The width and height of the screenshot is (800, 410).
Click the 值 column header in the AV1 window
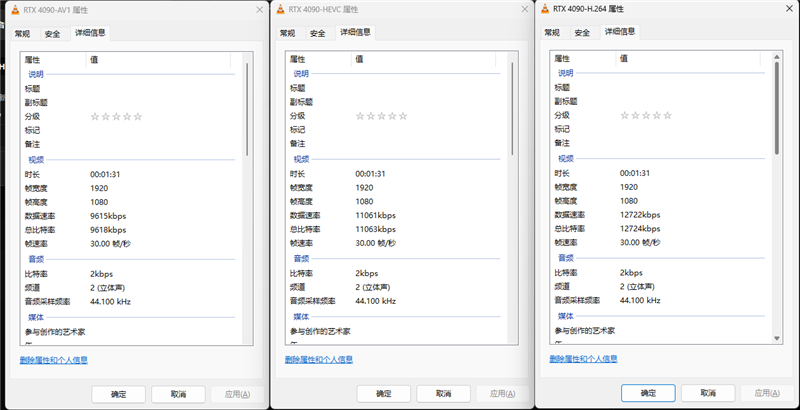pyautogui.click(x=159, y=60)
